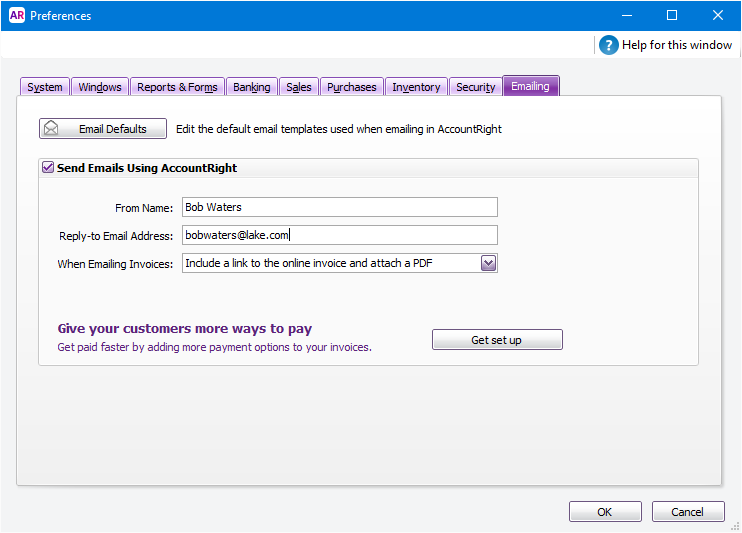The width and height of the screenshot is (742, 533).
Task: Focus the Reply-to Email Address field
Action: [x=339, y=235]
